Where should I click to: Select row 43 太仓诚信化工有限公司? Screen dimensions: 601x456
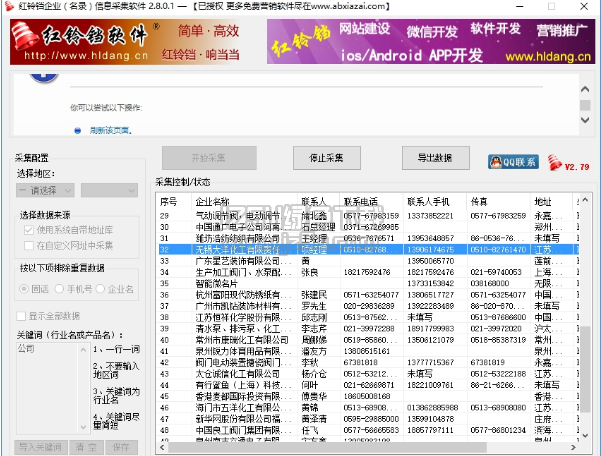coord(368,374)
